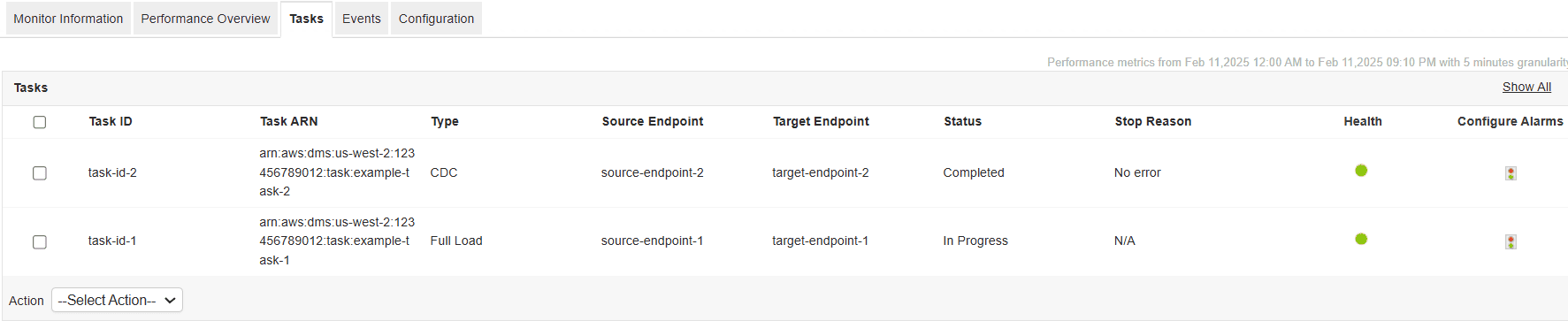Click green health indicator for task-id-2
Screen dimensions: 1568x321
1361,171
